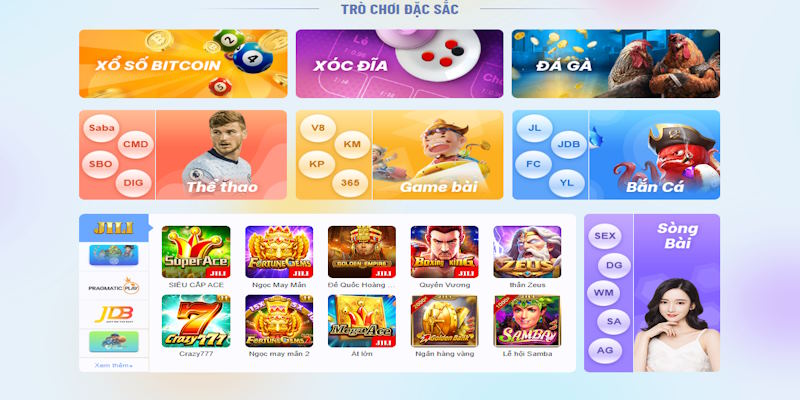Open the Zeus slot game icon

pos(527,252)
